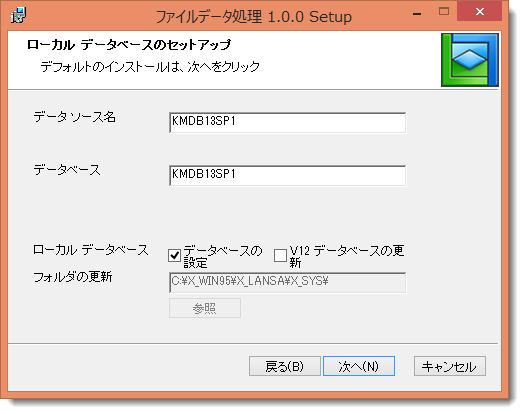Click the デフォルトのインストールは、次へをクリック instruction text
The height and width of the screenshot is (414, 524).
point(150,67)
